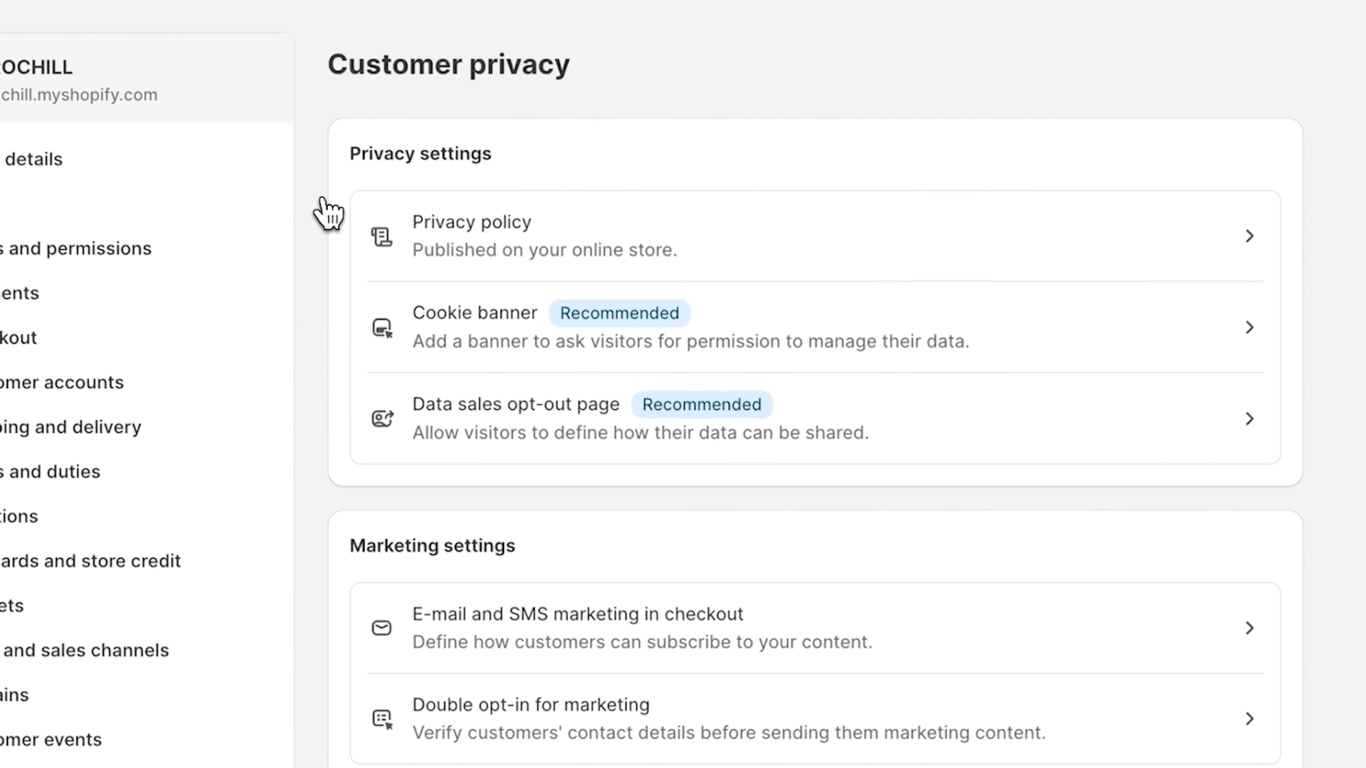1366x768 pixels.
Task: Open Cookie banner settings
Action: pos(475,313)
